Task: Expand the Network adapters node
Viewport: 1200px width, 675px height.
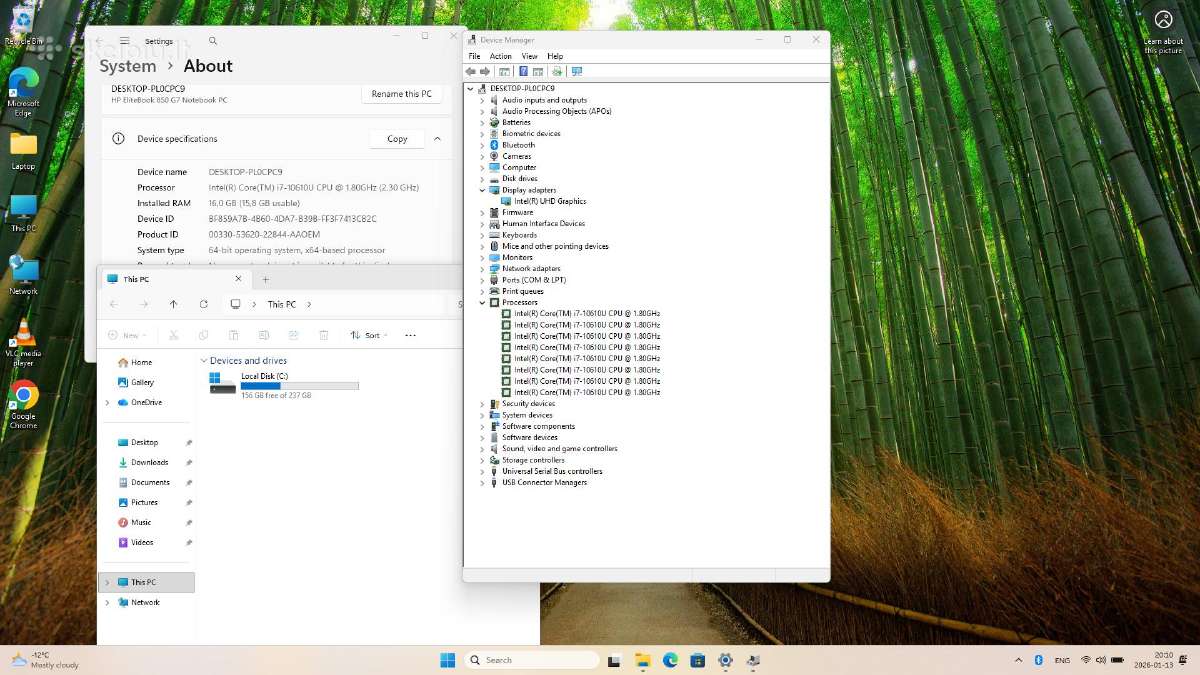Action: click(x=482, y=268)
